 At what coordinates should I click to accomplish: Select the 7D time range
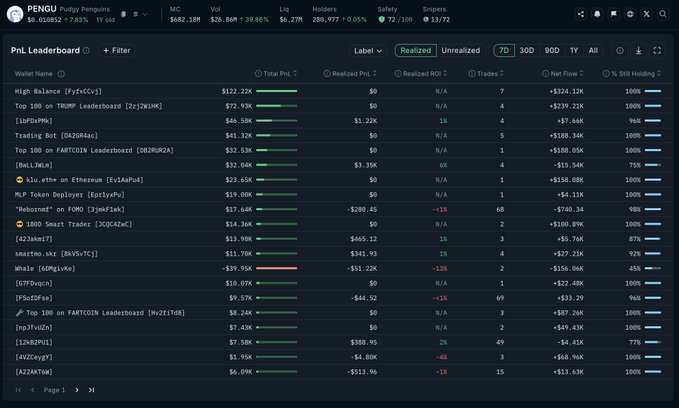click(x=504, y=51)
